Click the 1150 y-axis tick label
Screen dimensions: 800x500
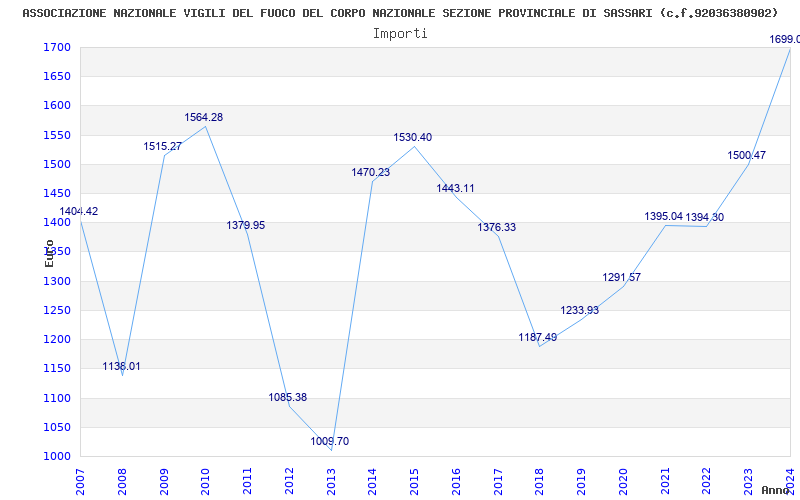click(x=58, y=369)
